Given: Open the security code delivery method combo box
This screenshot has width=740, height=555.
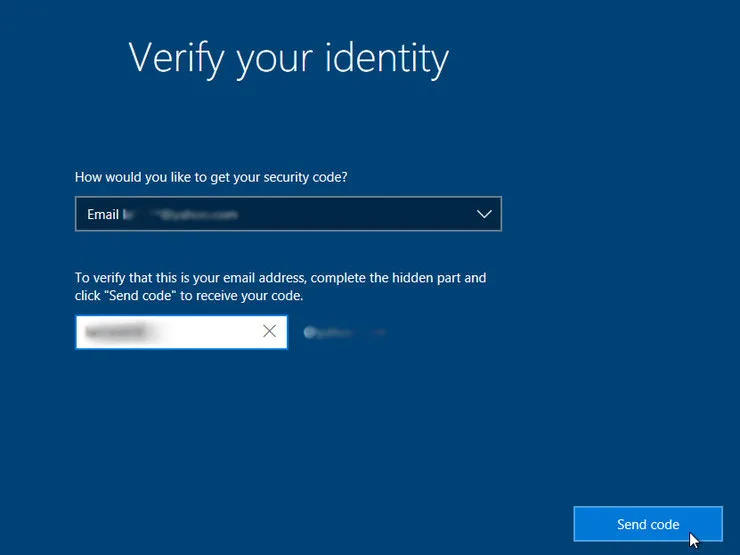Looking at the screenshot, I should [288, 214].
